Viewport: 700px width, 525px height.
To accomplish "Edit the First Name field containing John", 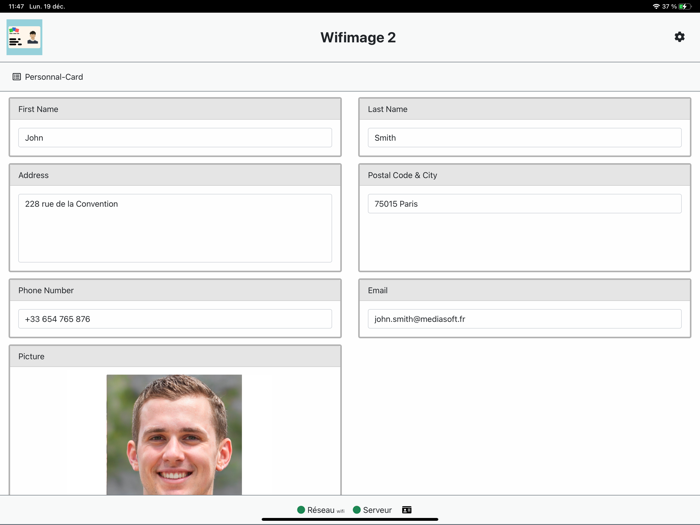I will [175, 138].
